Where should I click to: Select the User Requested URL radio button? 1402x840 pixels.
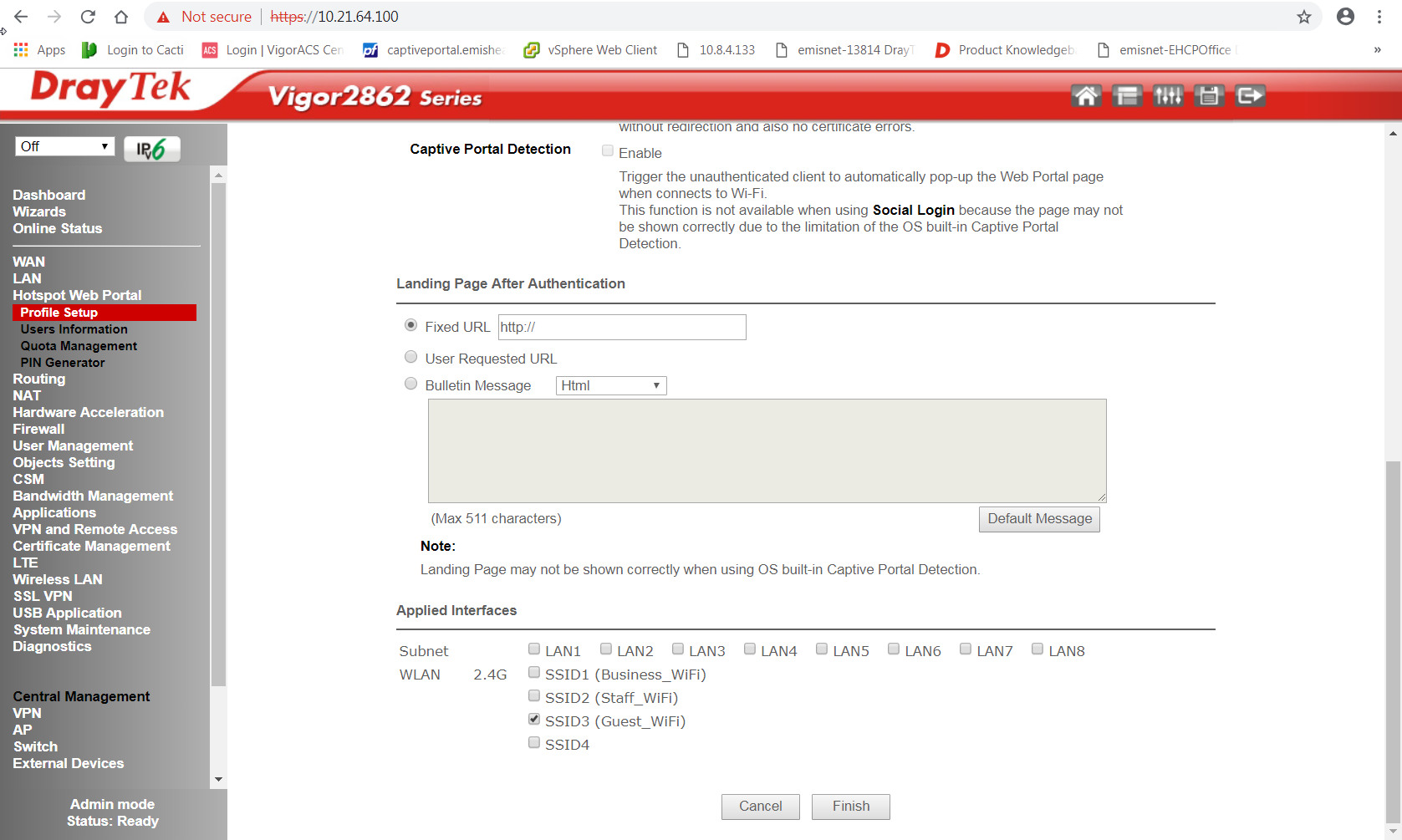point(410,358)
